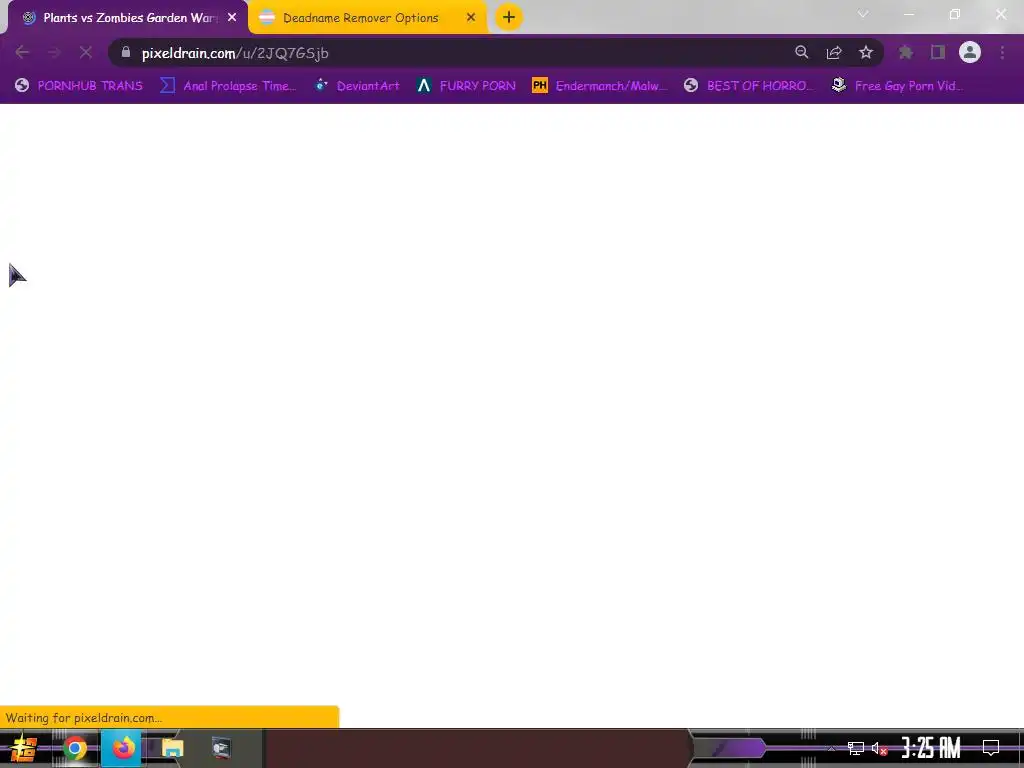Screen dimensions: 1024x768
Task: Open the 3:25 AM clock
Action: (x=931, y=748)
